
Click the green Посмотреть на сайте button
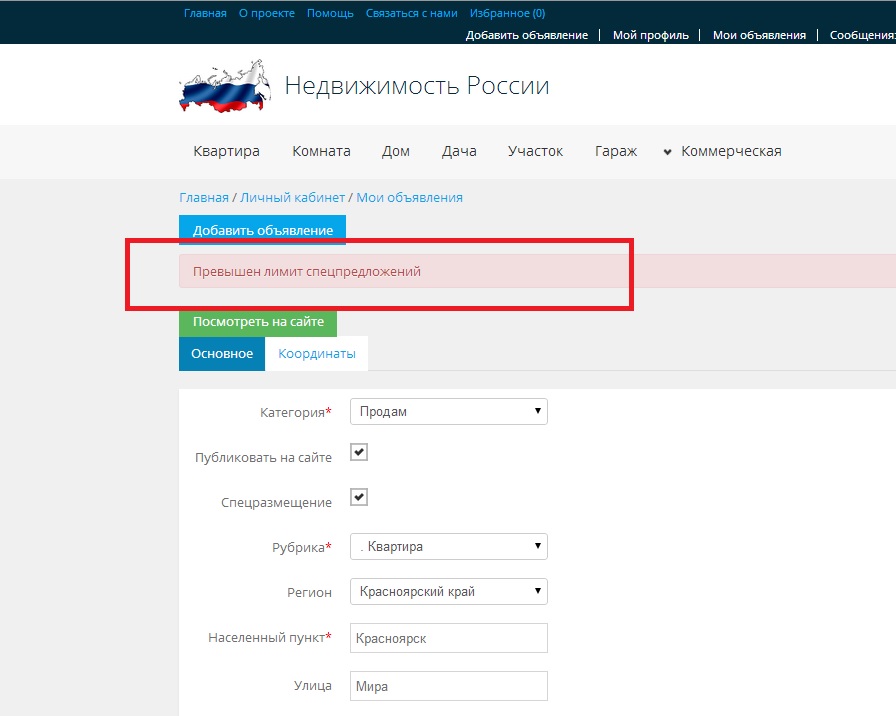point(258,322)
